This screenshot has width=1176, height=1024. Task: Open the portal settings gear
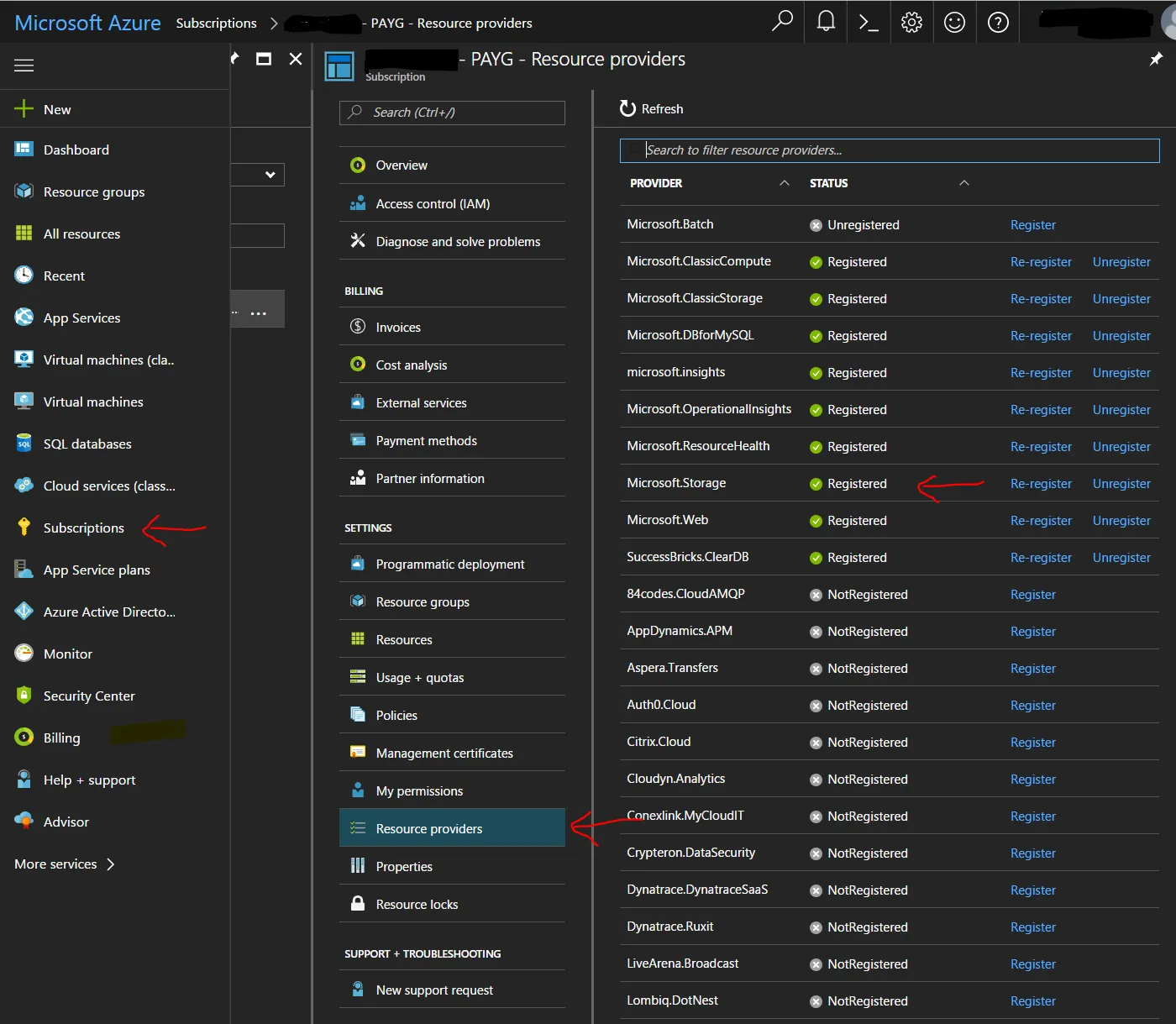[x=911, y=22]
